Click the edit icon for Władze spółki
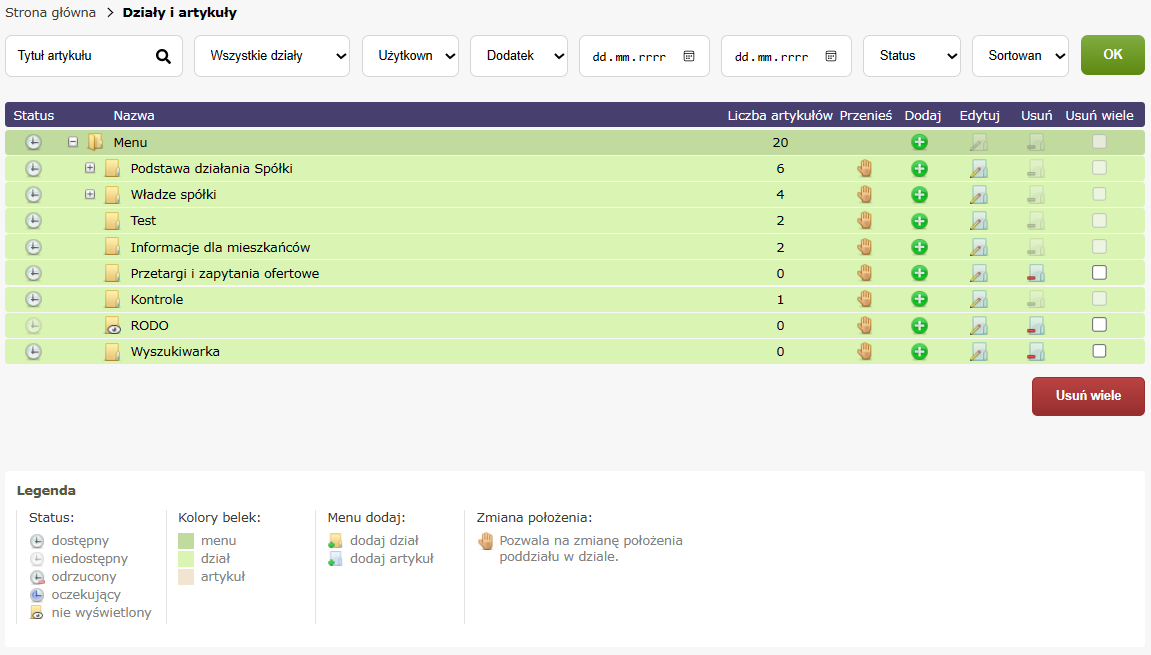This screenshot has height=655, width=1151. (x=979, y=195)
